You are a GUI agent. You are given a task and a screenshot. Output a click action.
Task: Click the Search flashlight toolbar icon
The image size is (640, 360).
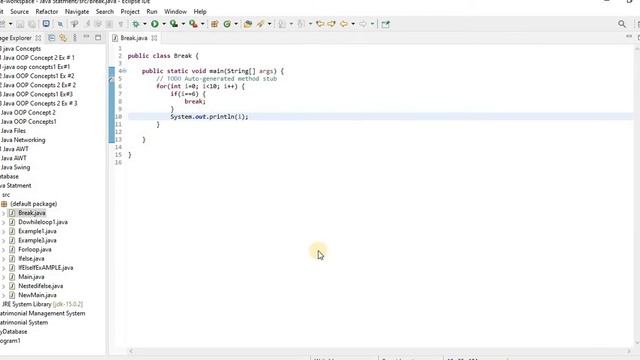[x=260, y=24]
